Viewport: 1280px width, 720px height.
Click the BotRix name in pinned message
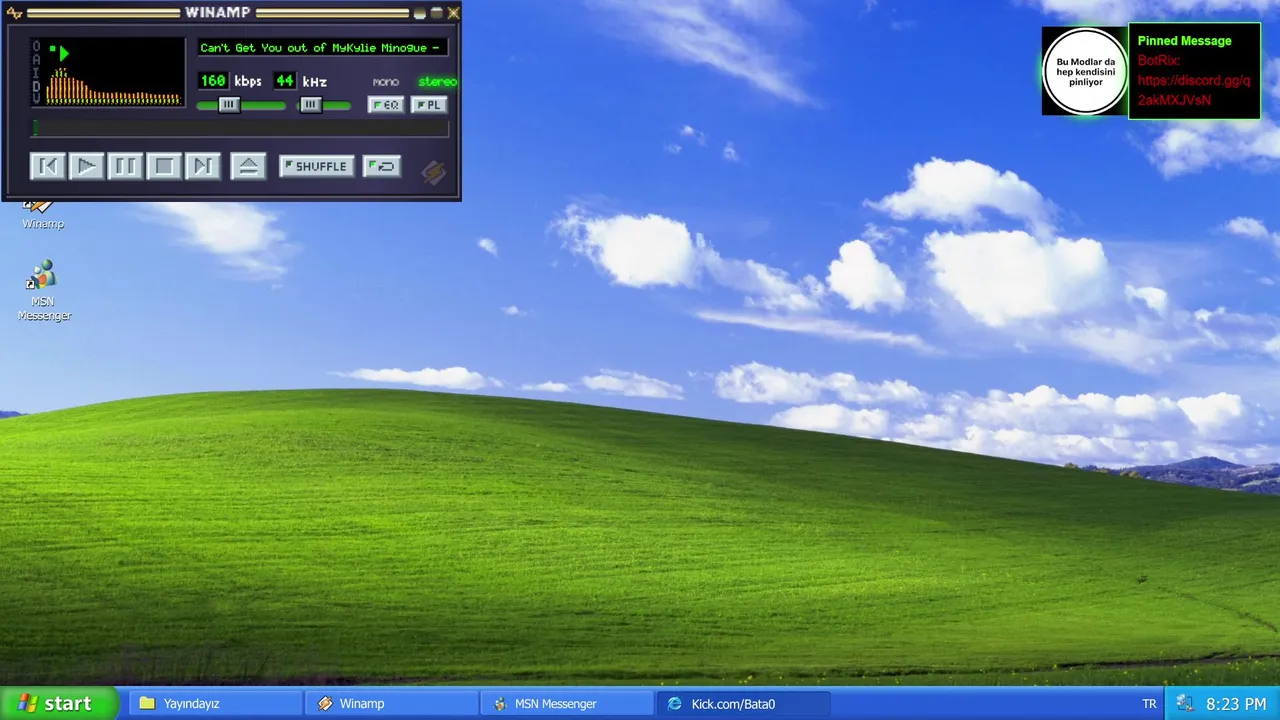(1159, 61)
